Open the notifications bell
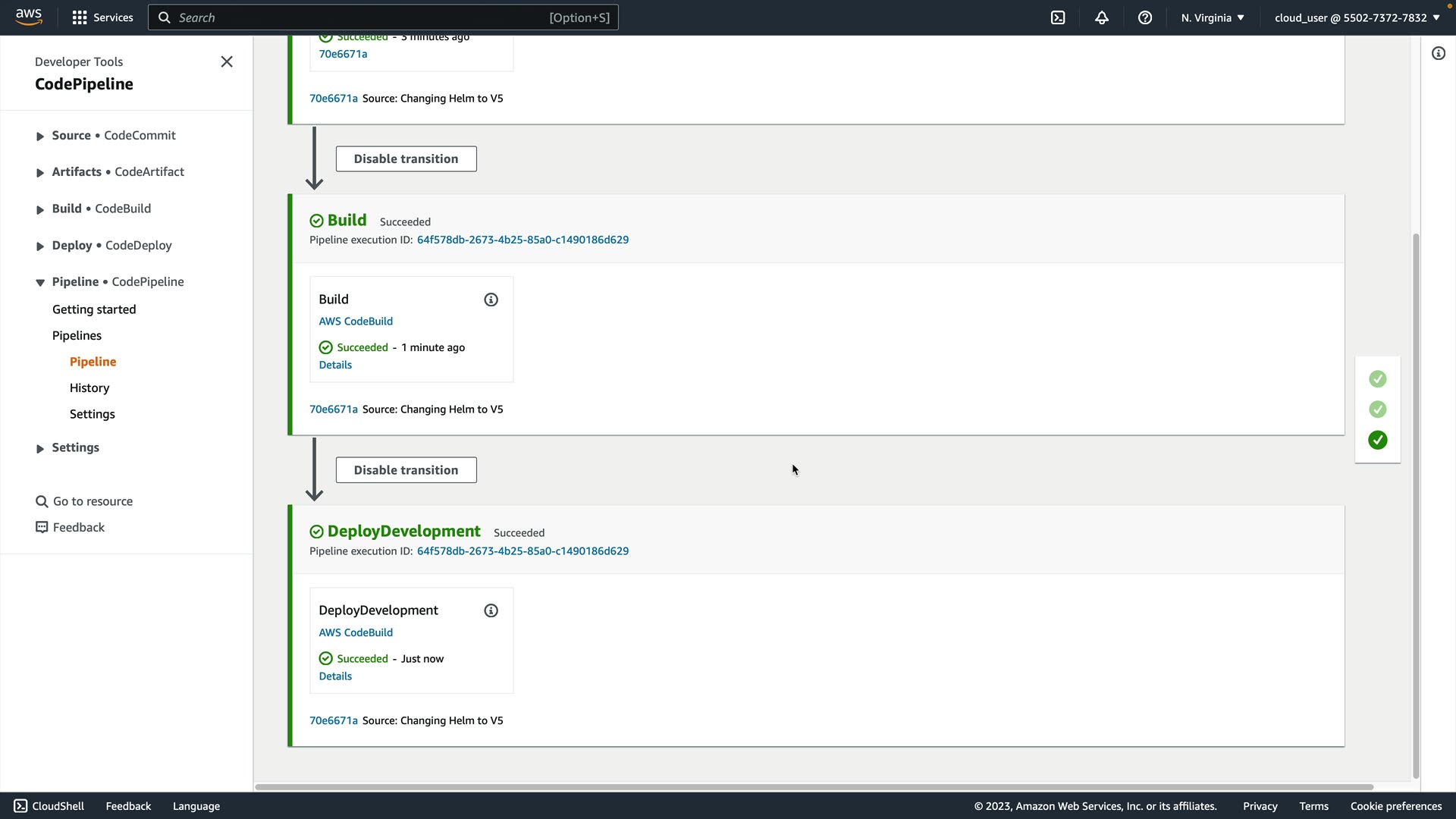 1102,17
